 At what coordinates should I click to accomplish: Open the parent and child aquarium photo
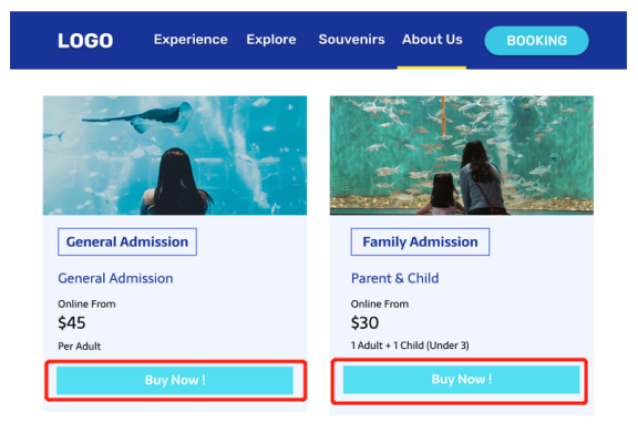(461, 155)
